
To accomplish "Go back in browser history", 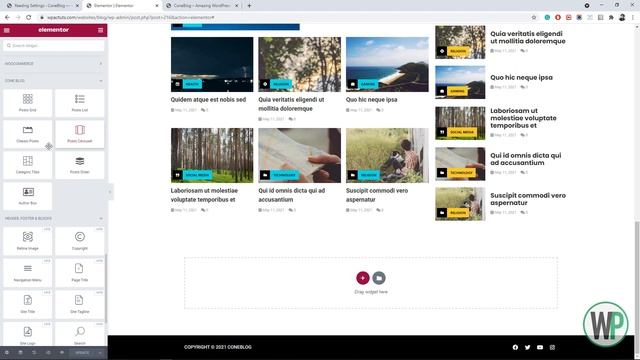I will click(7, 18).
